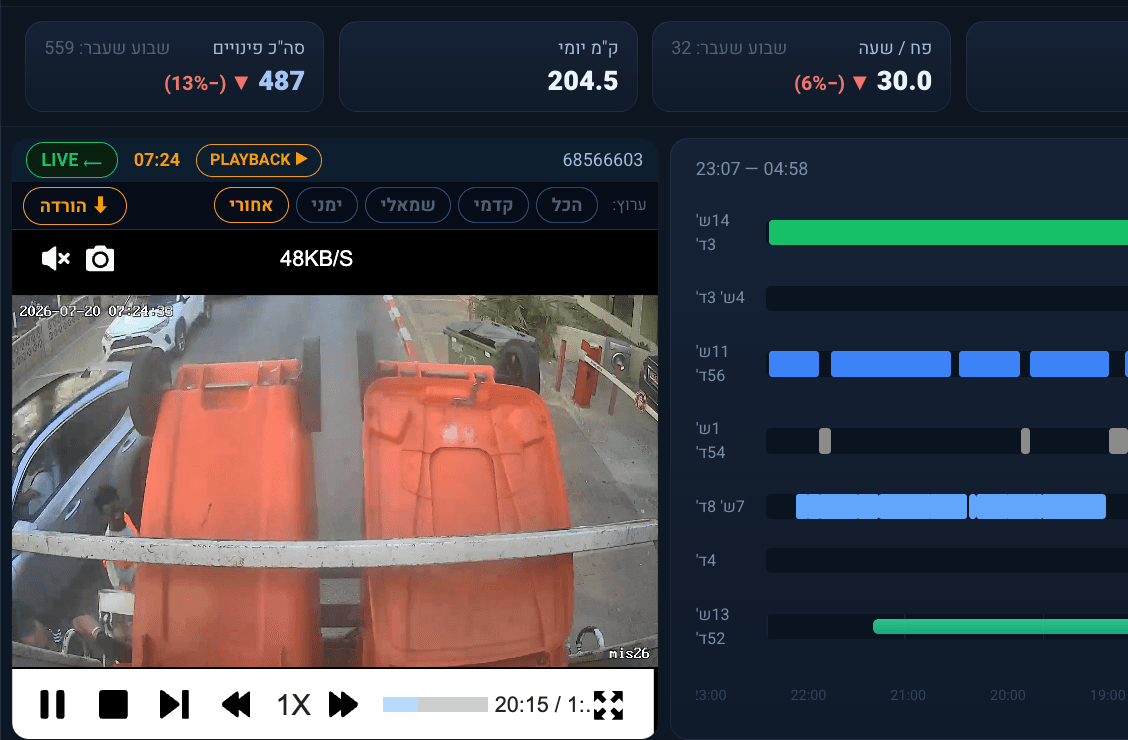Screen dimensions: 1128x740
Task: Click the vehicle ID 68566603
Action: 603,160
